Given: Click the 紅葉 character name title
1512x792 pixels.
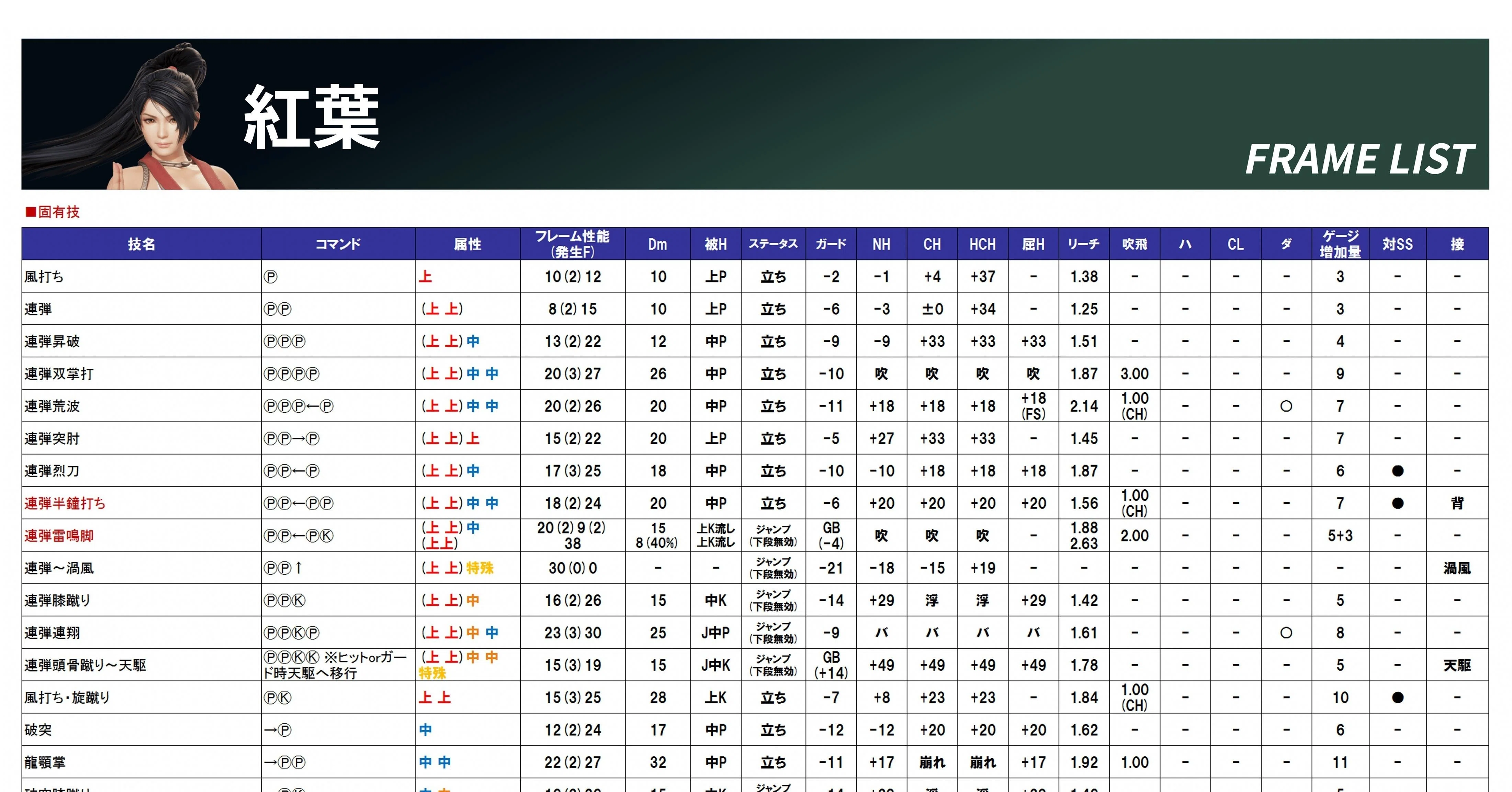Looking at the screenshot, I should coord(312,117).
